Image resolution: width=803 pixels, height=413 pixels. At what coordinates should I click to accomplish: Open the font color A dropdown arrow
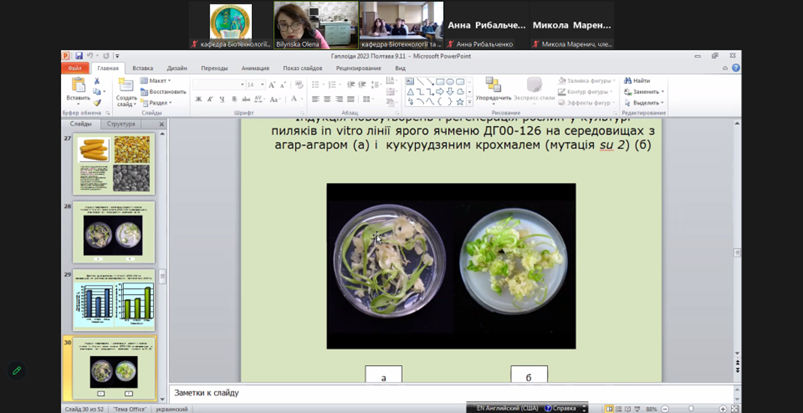click(302, 99)
